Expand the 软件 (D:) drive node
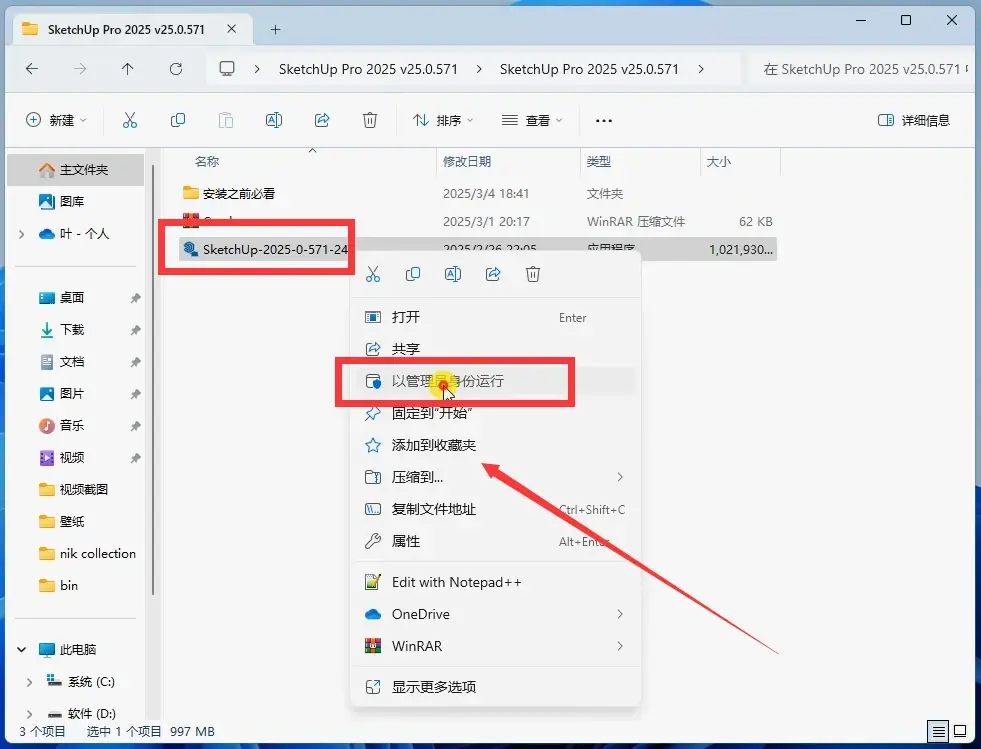The image size is (981, 749). [29, 714]
